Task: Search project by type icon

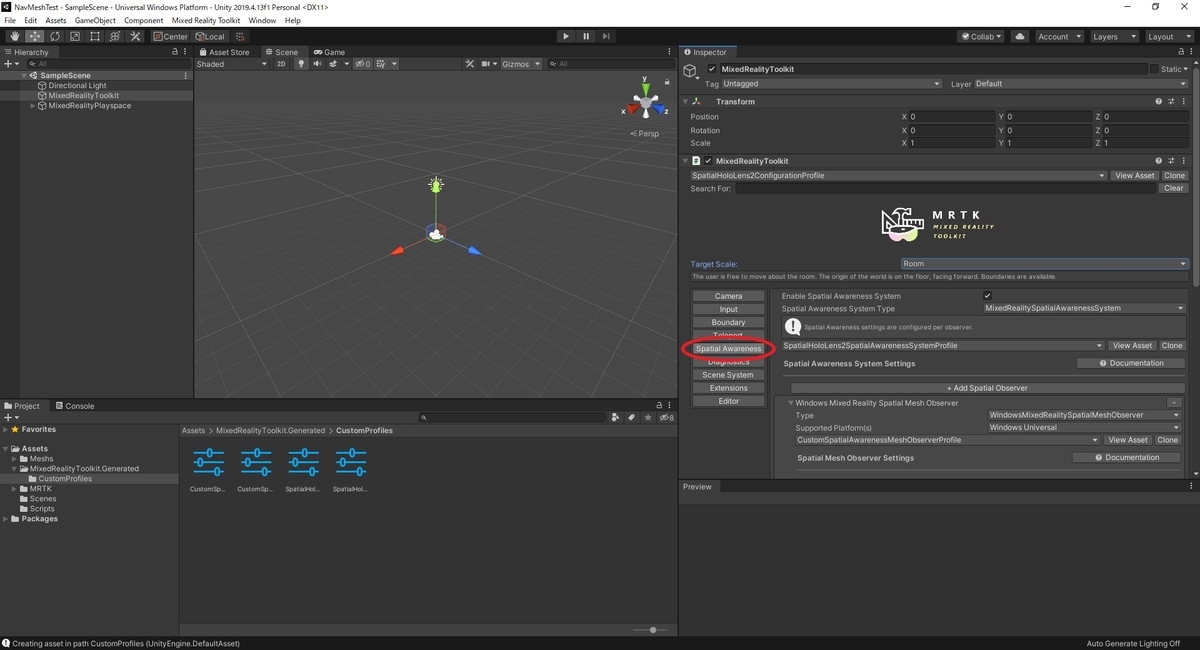Action: point(617,418)
